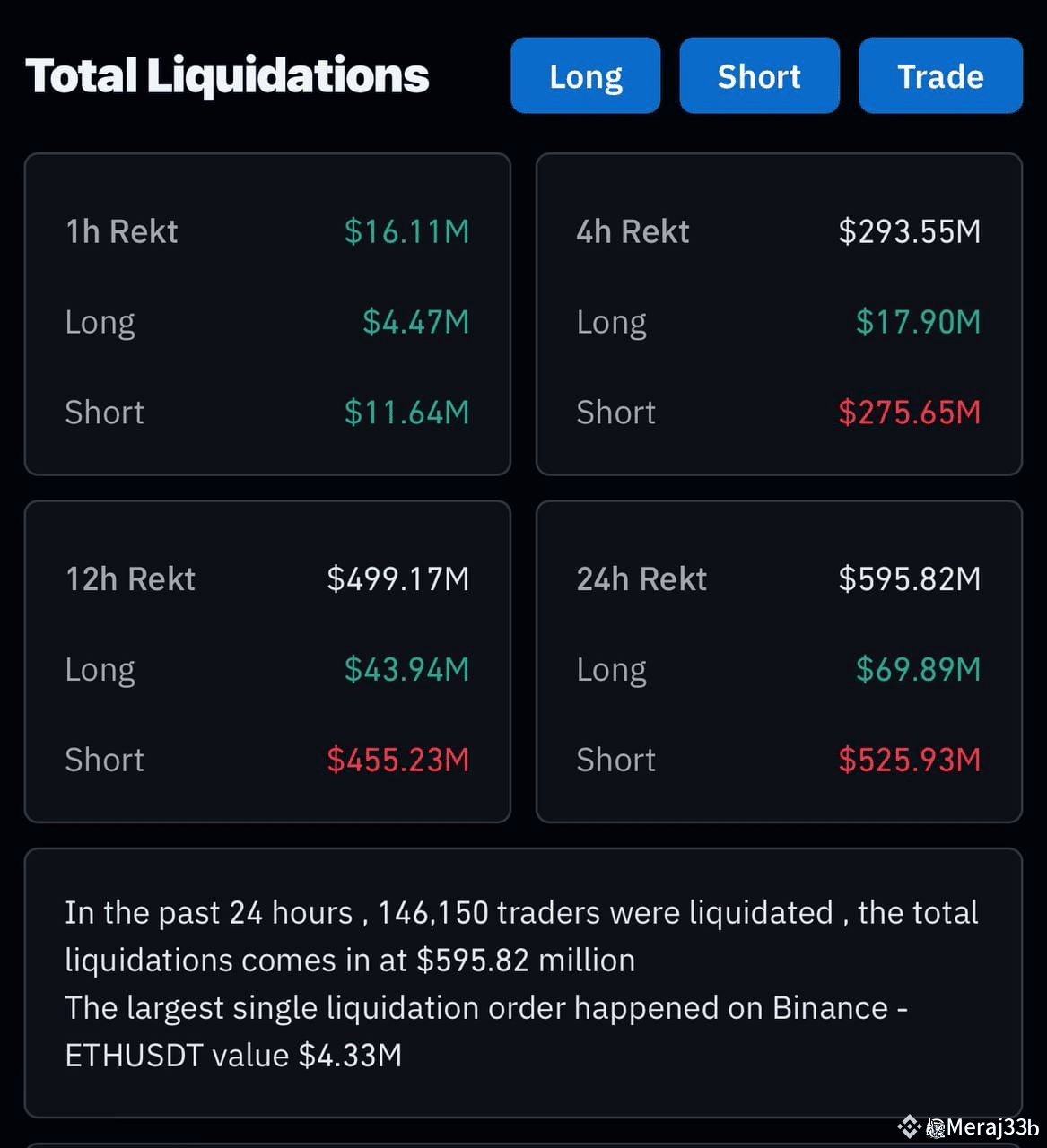Click the 24h Short $525.93M value
The height and width of the screenshot is (1148, 1047).
pyautogui.click(x=909, y=760)
